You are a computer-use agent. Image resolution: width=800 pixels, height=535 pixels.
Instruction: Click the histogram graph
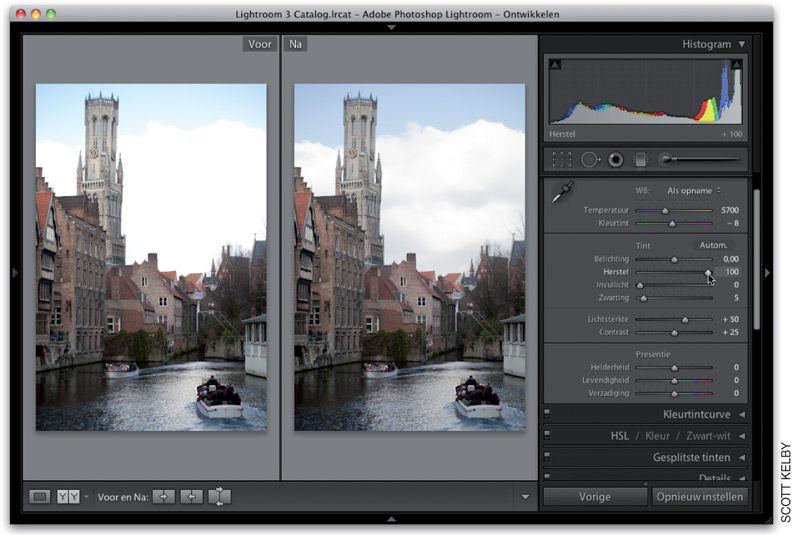coord(645,91)
